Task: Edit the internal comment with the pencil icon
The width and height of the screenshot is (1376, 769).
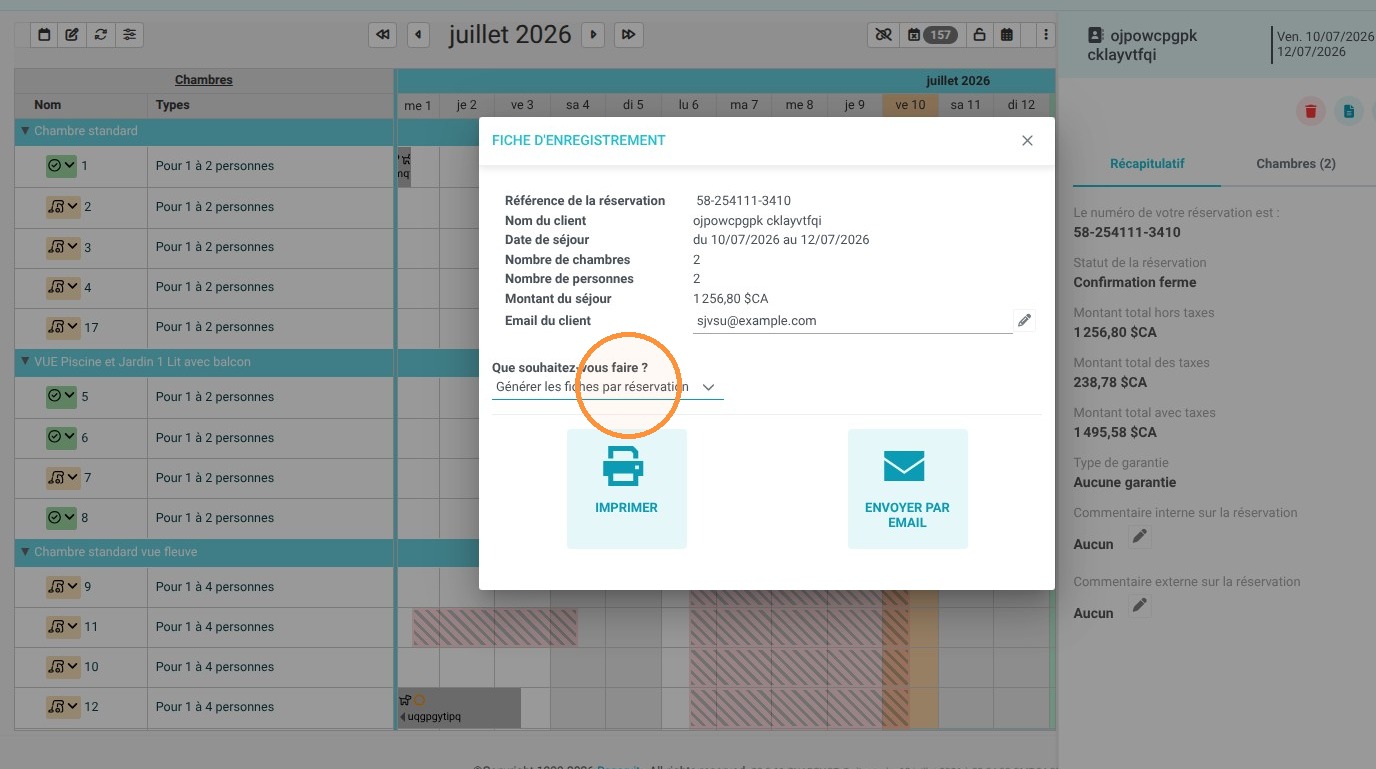Action: (1140, 538)
